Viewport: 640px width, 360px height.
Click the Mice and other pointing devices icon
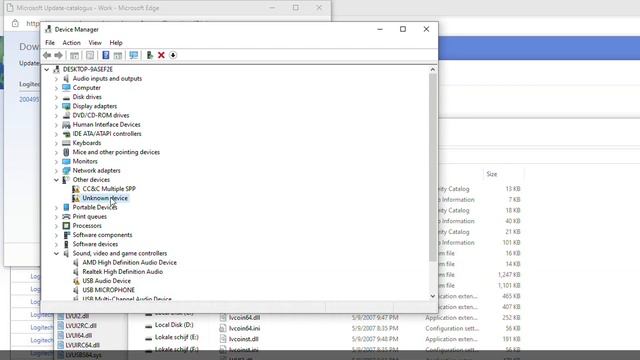point(66,152)
